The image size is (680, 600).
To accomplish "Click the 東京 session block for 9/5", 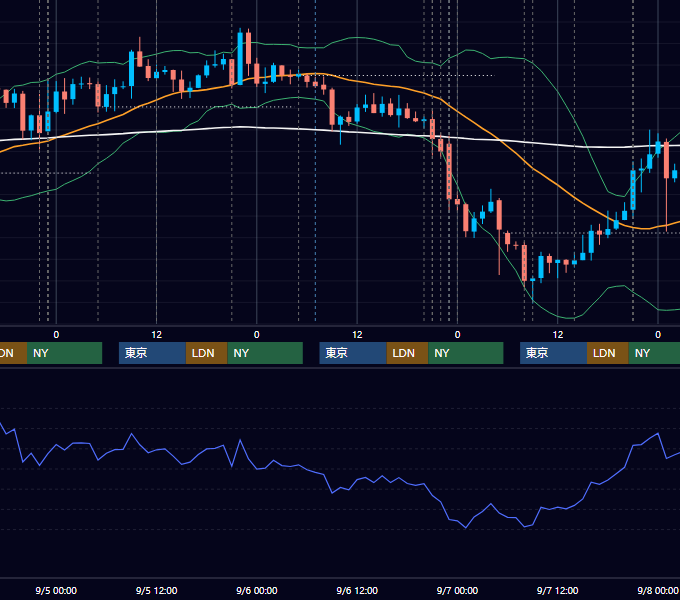I will 152,353.
